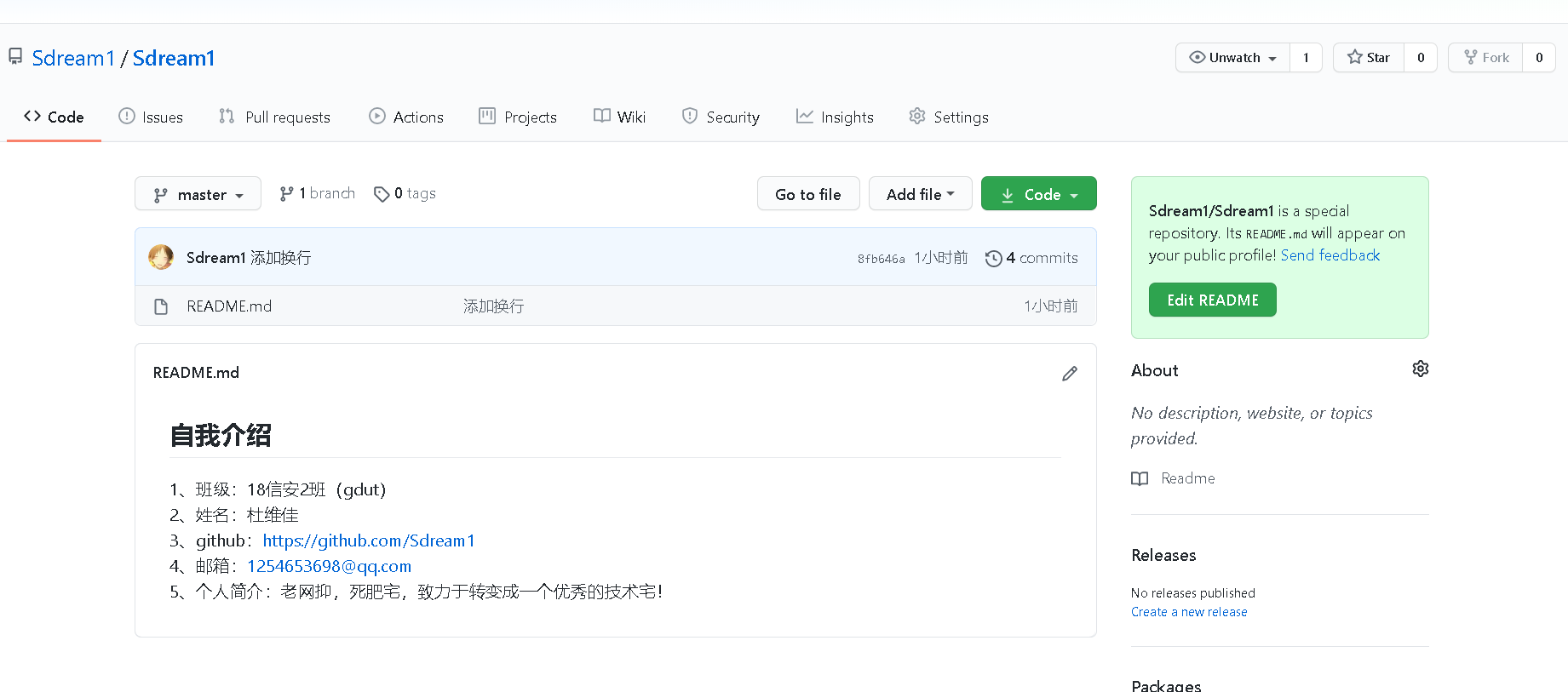View the 0 tags list
Screen dimensions: 1568x692
pos(405,194)
